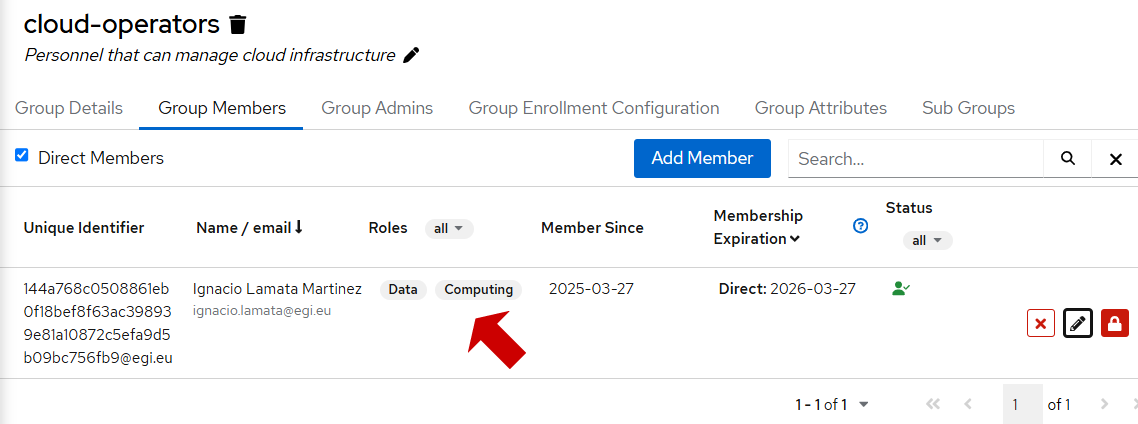Screen dimensions: 1138x424
Task: Go to the previous page
Action: 967,404
